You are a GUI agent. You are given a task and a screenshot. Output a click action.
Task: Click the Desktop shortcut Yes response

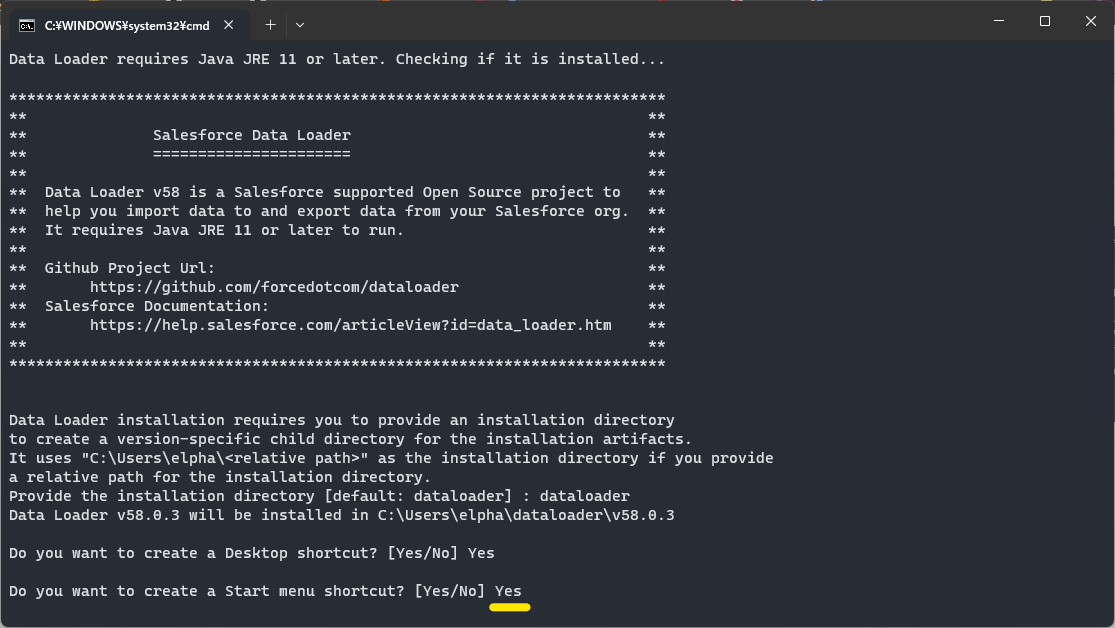point(480,552)
